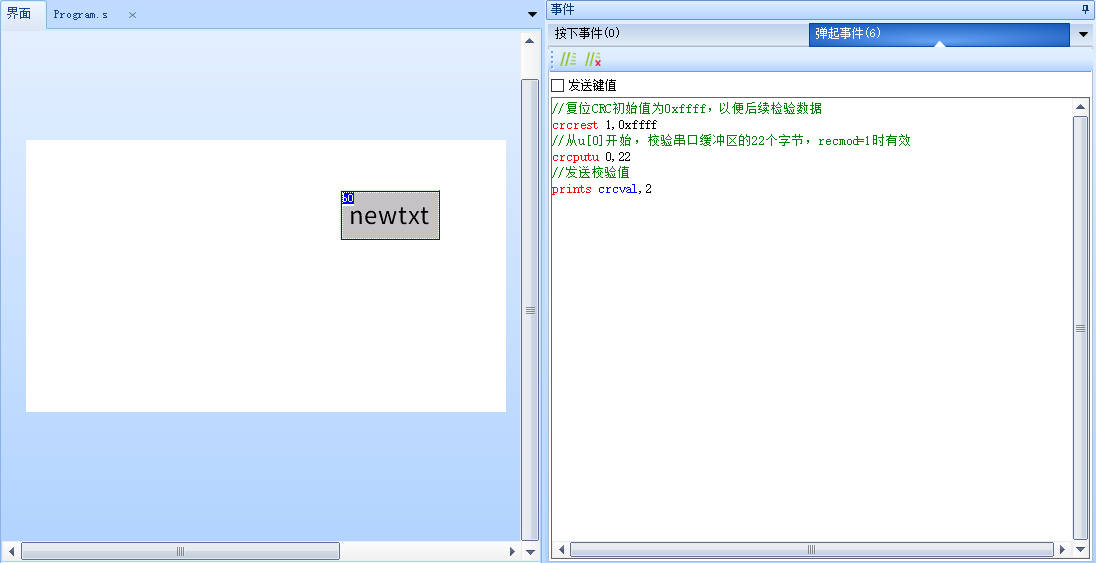Click the code line 'prints crcval,2'
Screen dimensions: 1096x563
click(x=602, y=189)
